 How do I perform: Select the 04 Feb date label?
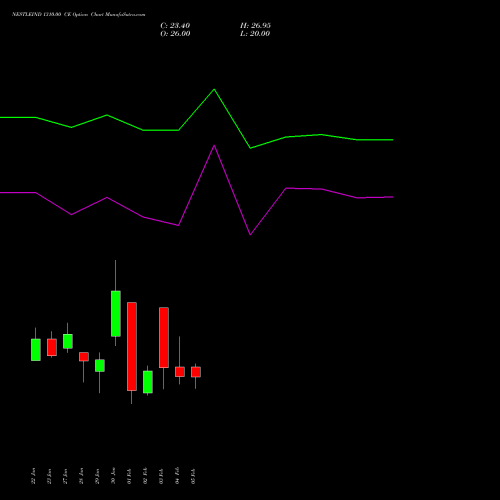177,476
